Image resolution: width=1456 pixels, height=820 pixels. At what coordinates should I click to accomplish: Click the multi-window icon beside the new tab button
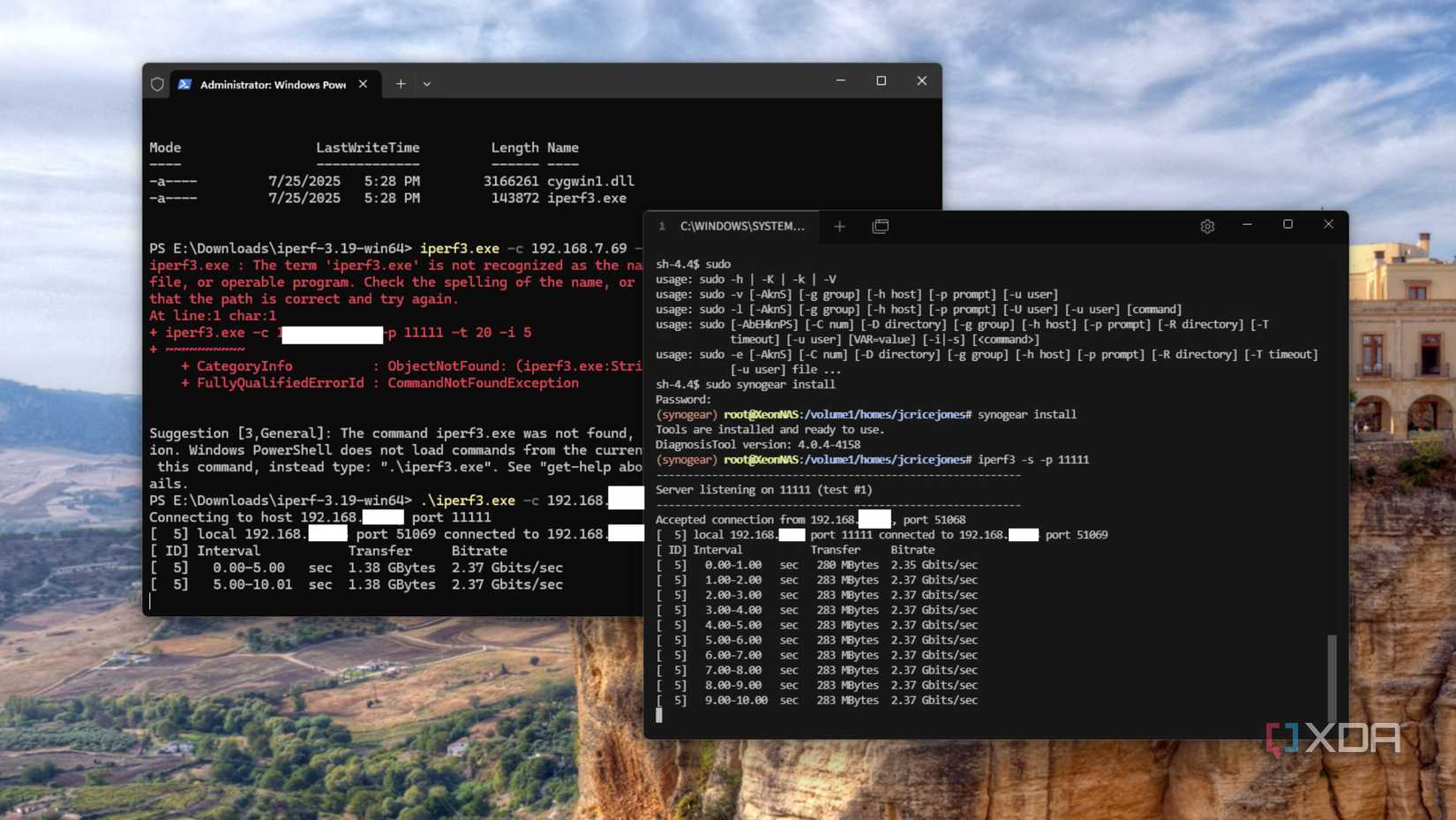pyautogui.click(x=880, y=226)
